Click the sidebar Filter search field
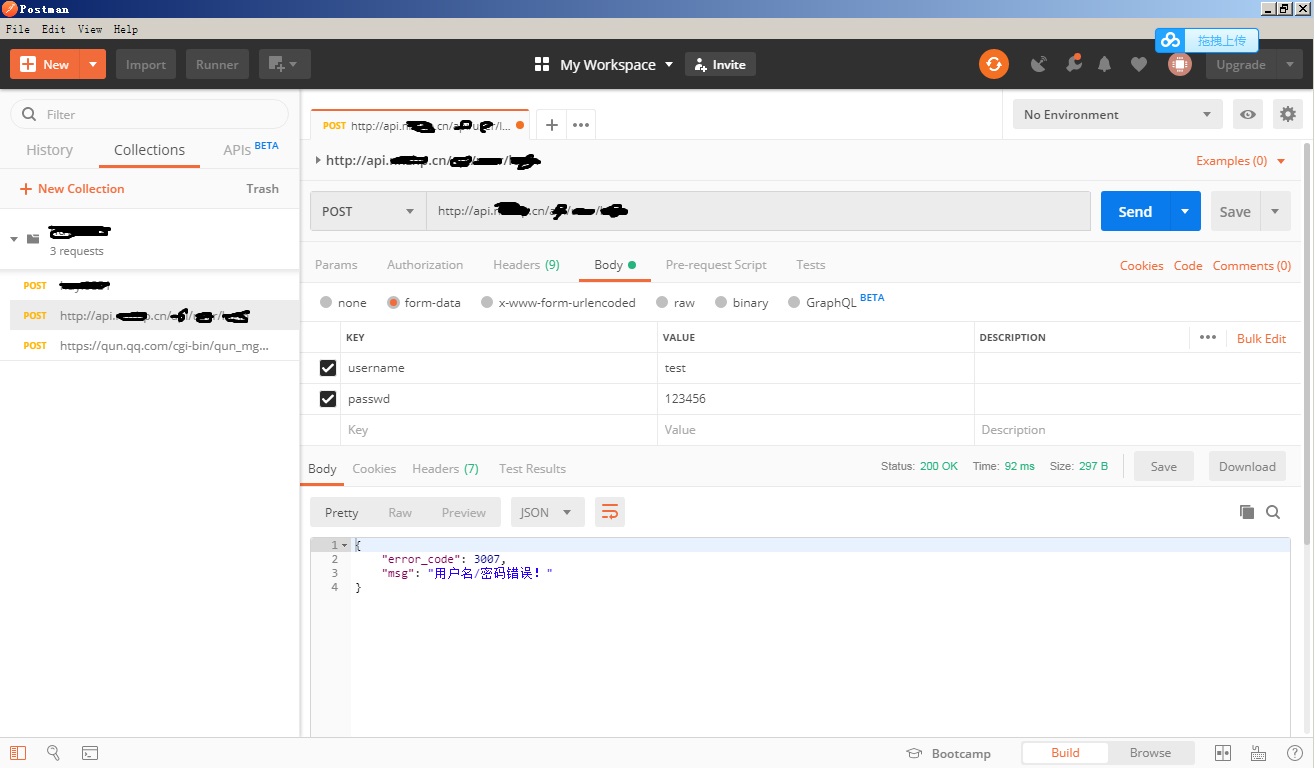Viewport: 1315px width, 768px height. (x=150, y=114)
